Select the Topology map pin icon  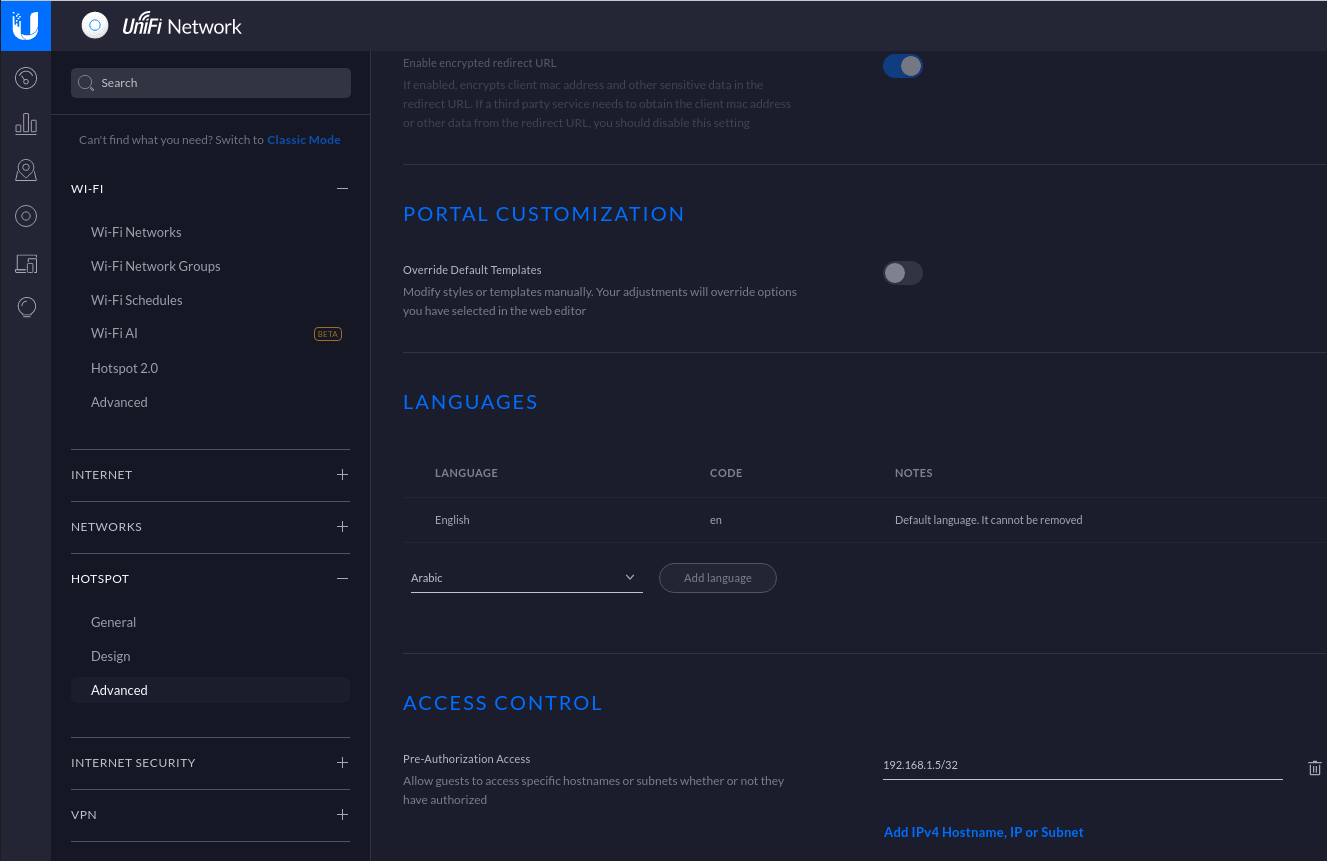click(25, 169)
